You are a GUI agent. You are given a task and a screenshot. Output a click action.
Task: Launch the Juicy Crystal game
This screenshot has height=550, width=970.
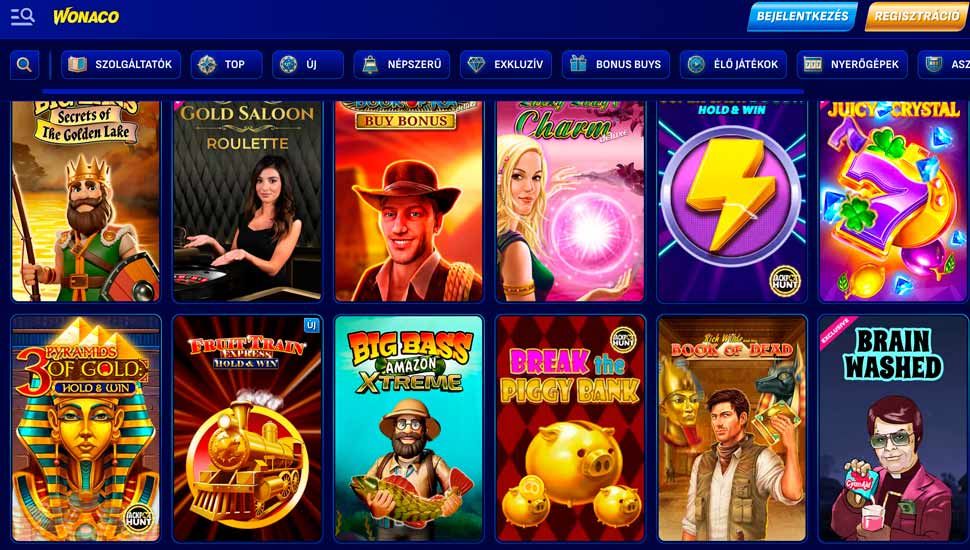tap(893, 201)
